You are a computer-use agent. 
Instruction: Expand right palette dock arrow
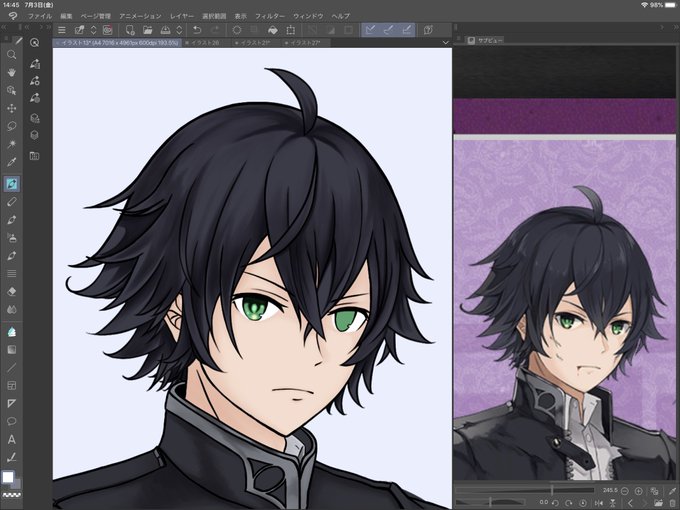tap(662, 27)
